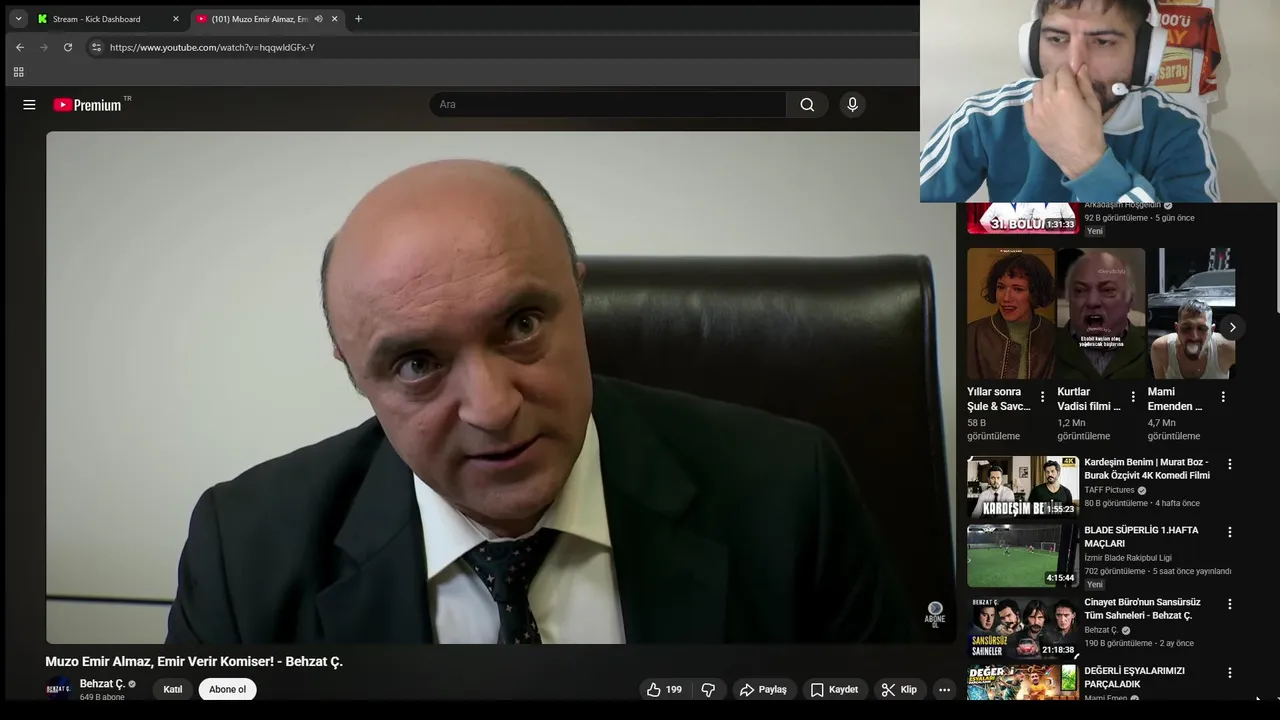
Task: Open options for Kurtlar Vadisi short
Action: [x=1132, y=397]
